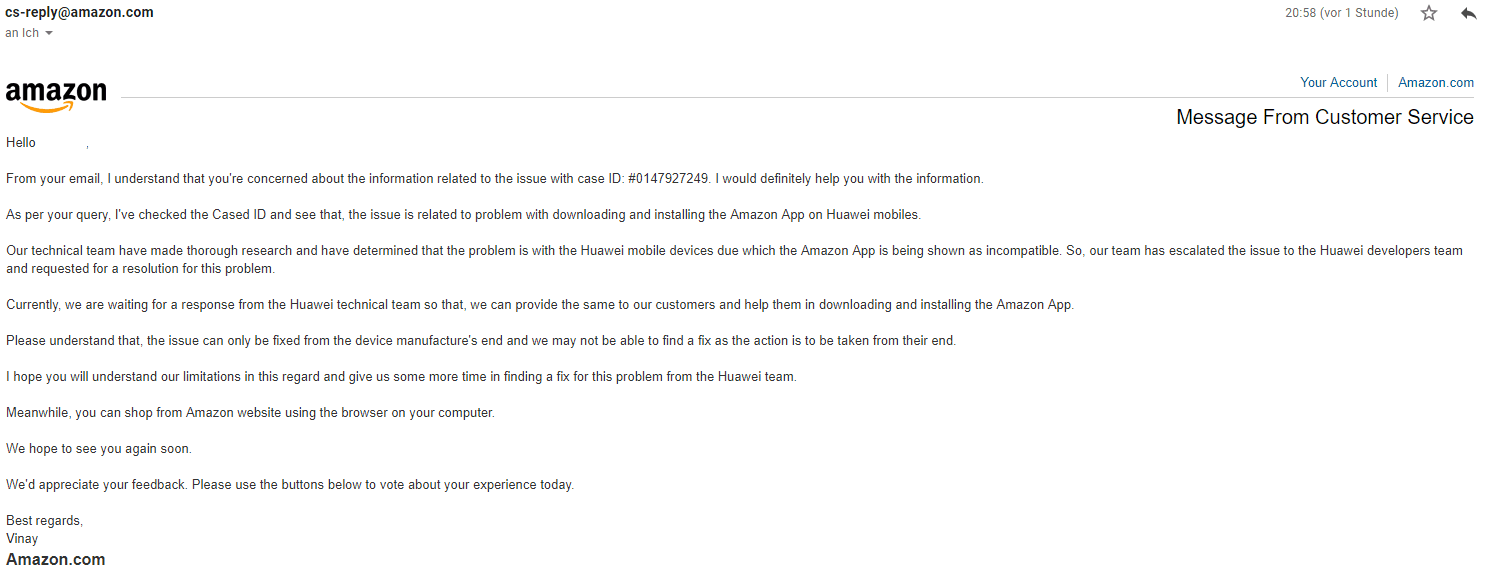Click paragraph starting 'Our technical team'
Image resolution: width=1501 pixels, height=580 pixels.
coord(734,260)
